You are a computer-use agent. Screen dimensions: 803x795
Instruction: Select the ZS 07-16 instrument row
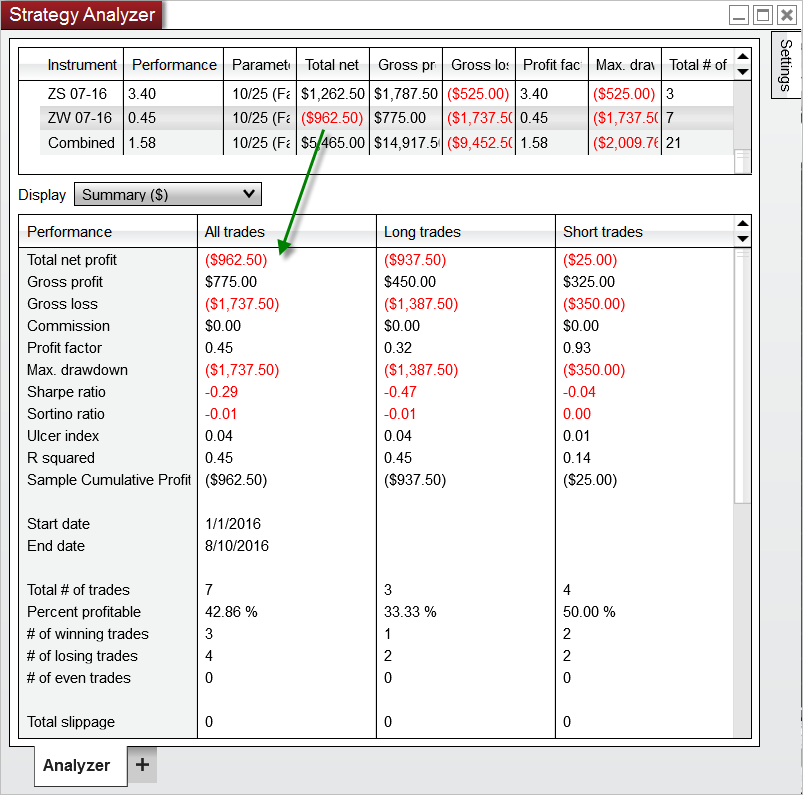[x=80, y=91]
